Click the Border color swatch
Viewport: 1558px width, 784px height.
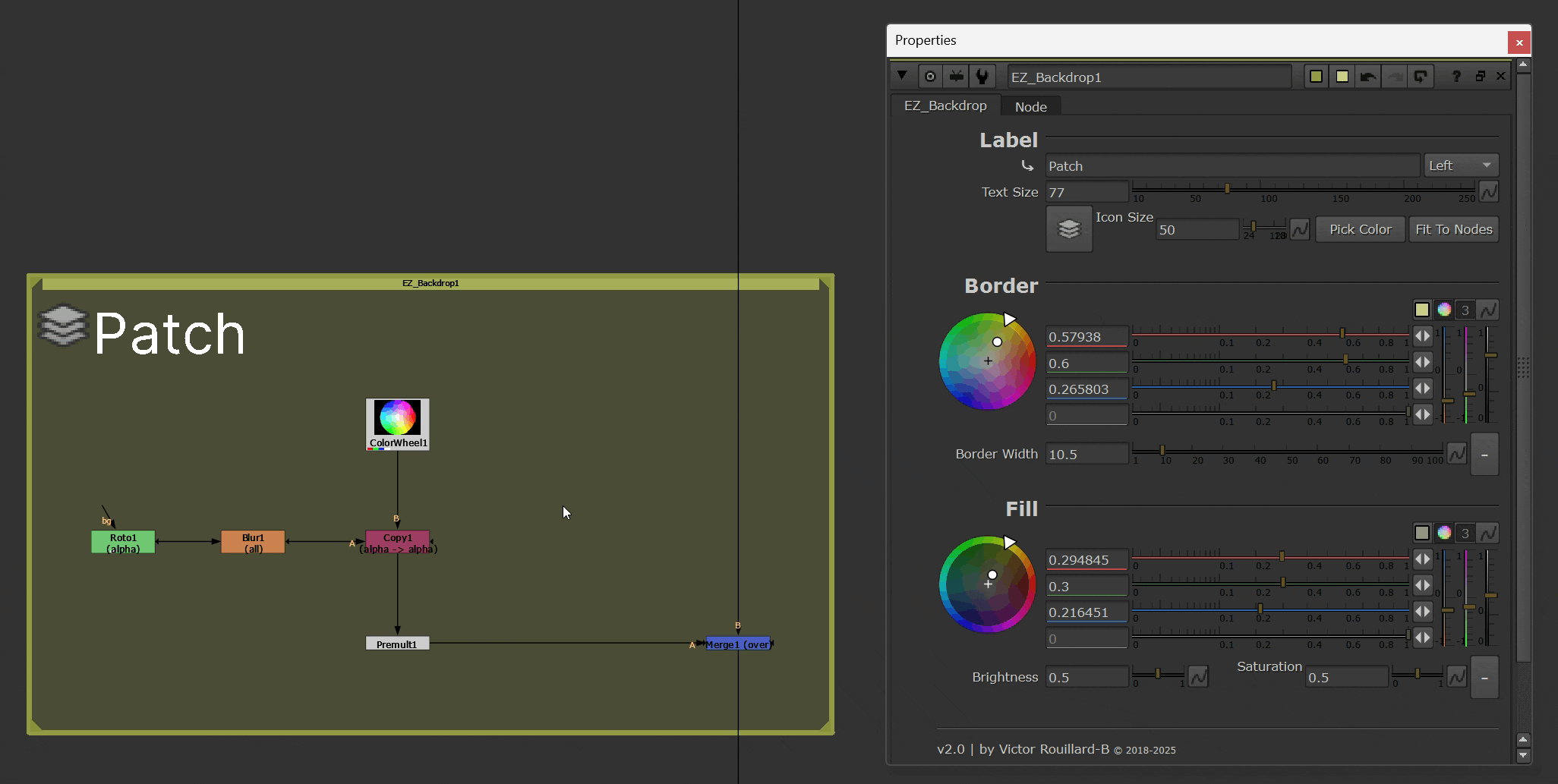pyautogui.click(x=1421, y=310)
